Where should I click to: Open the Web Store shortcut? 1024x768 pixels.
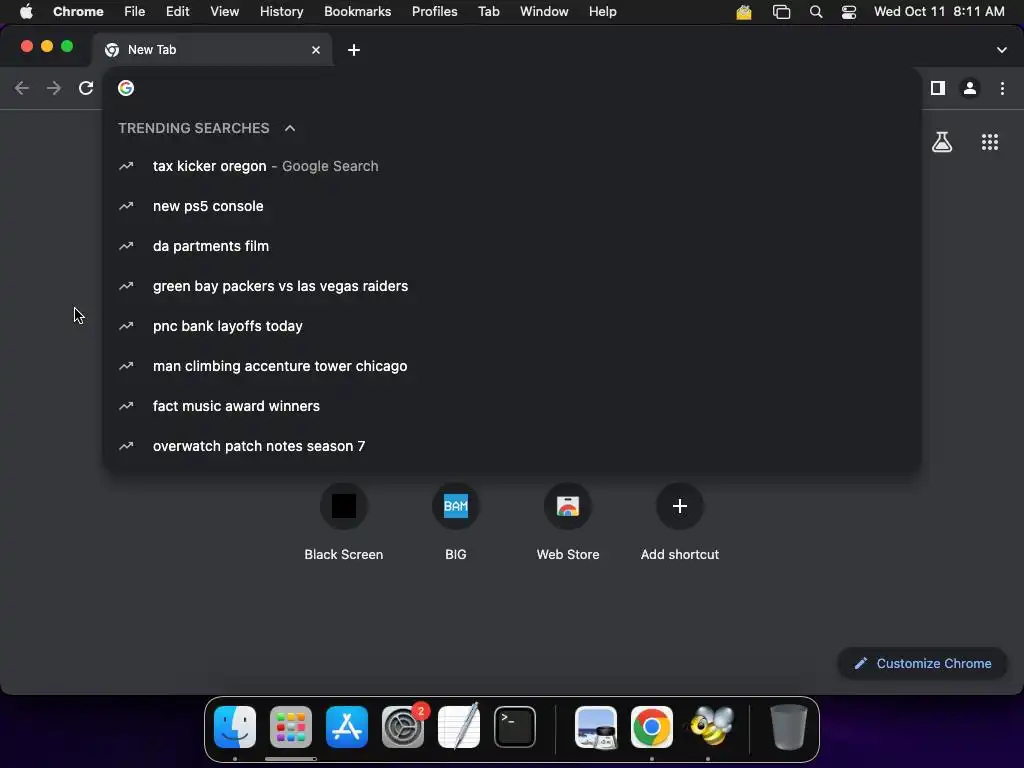point(568,522)
